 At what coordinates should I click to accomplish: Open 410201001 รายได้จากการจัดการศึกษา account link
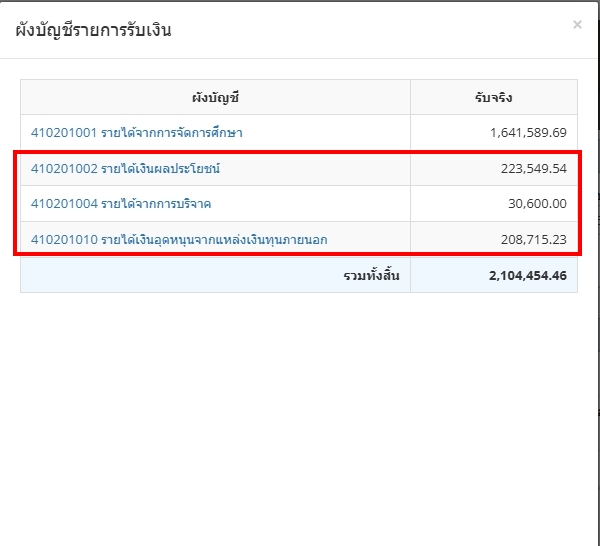(x=137, y=133)
